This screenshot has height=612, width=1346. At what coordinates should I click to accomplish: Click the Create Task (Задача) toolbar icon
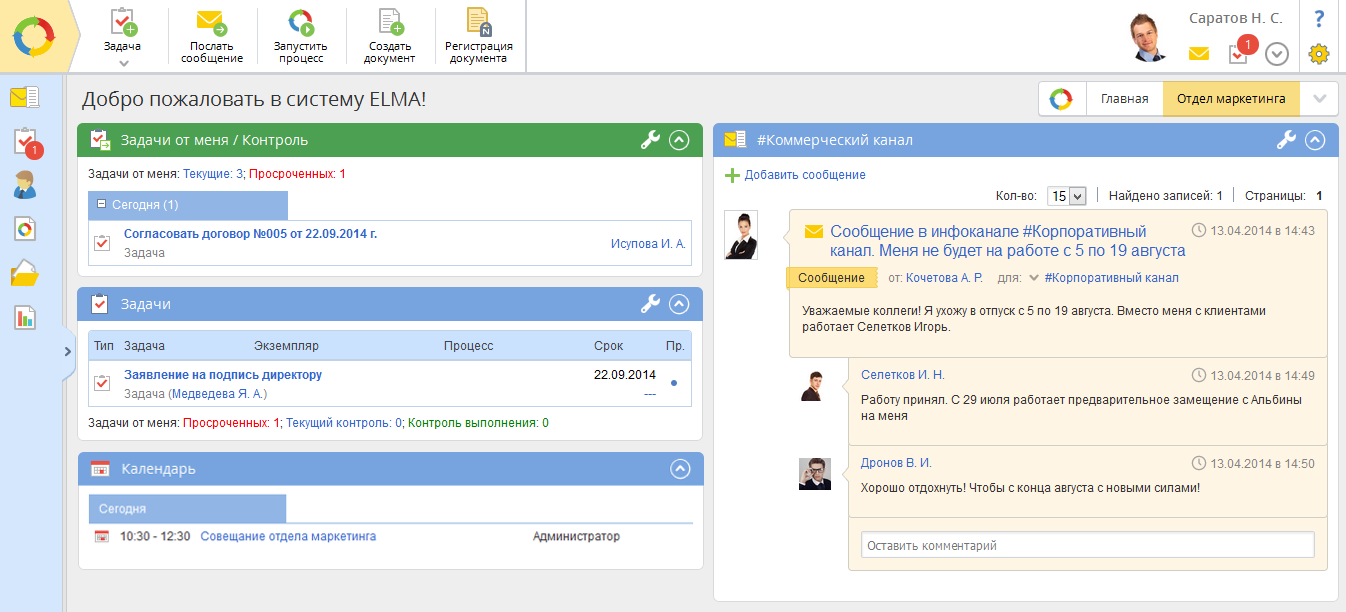122,23
